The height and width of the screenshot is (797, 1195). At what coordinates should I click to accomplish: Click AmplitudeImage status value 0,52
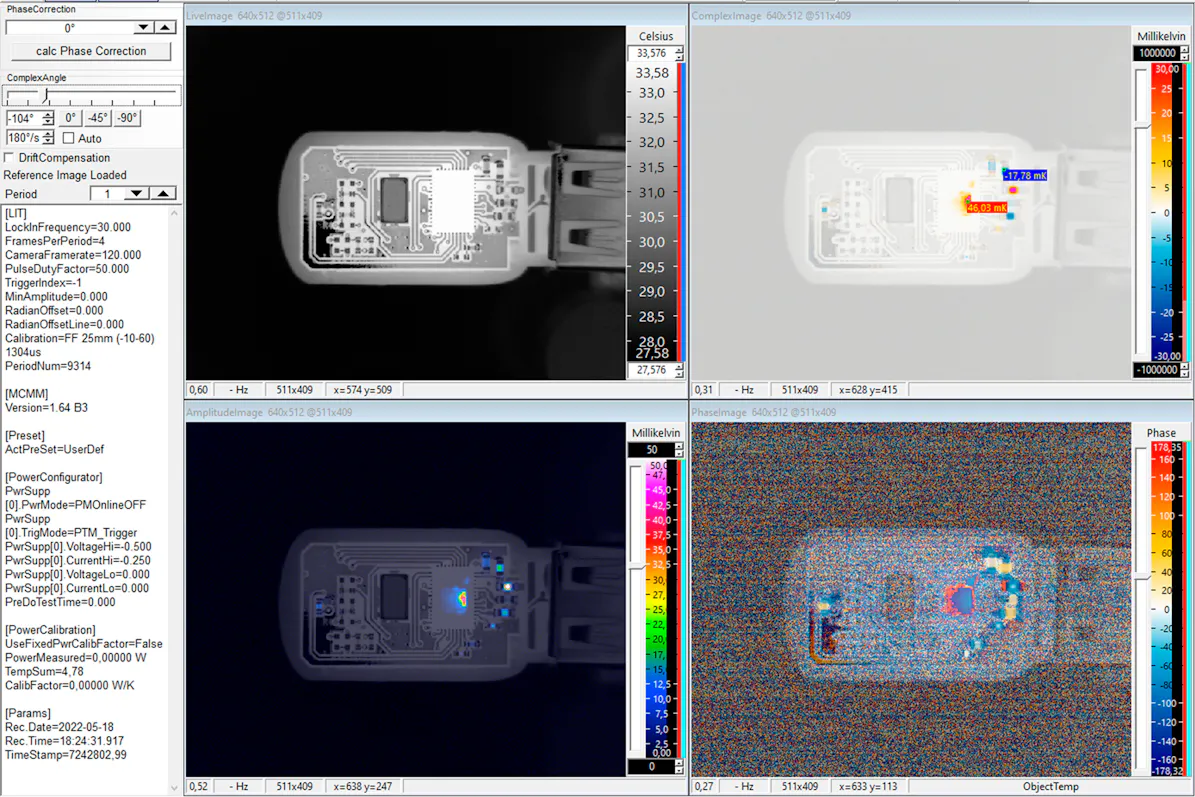click(x=198, y=786)
